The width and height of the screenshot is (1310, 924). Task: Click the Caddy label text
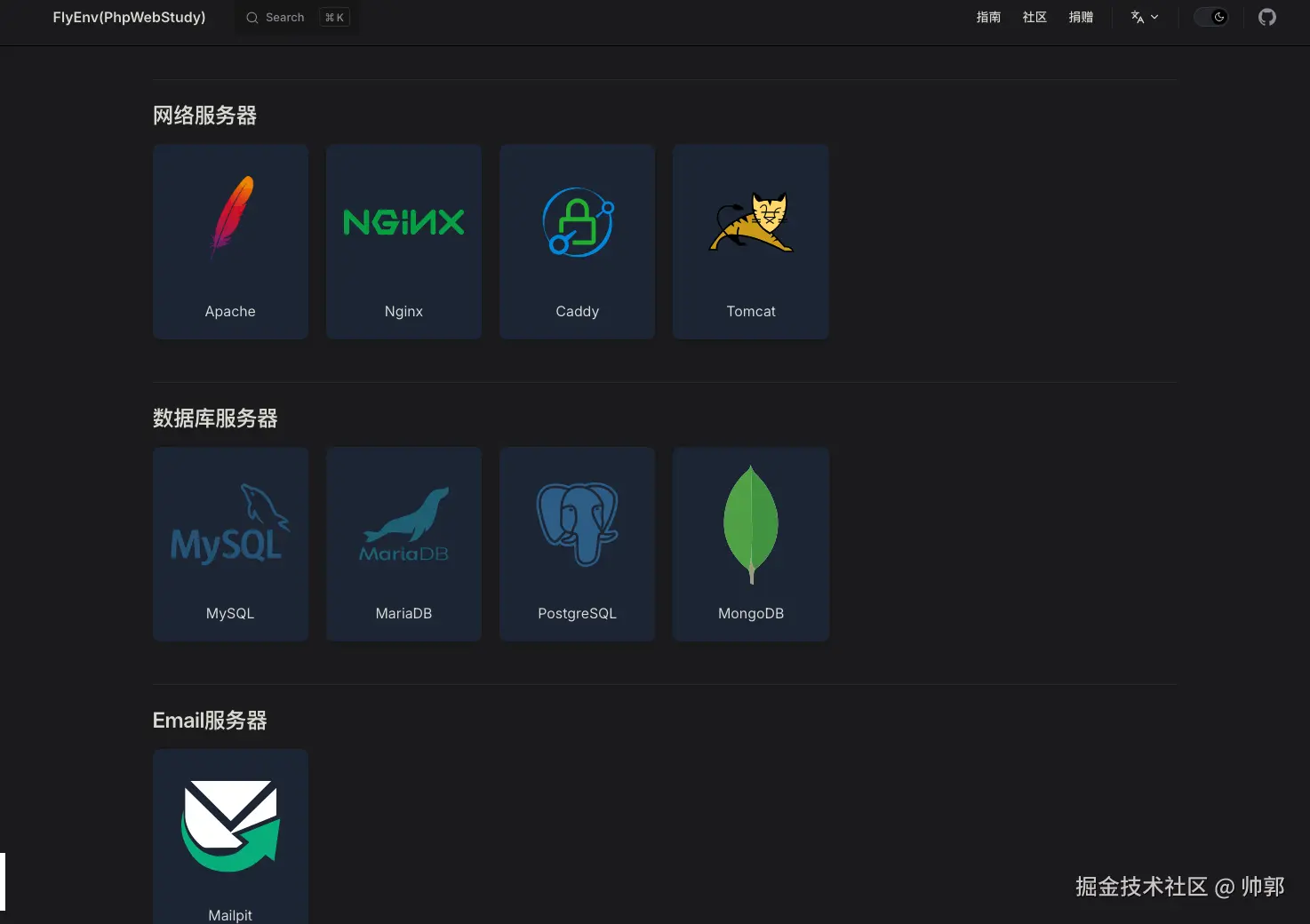578,311
